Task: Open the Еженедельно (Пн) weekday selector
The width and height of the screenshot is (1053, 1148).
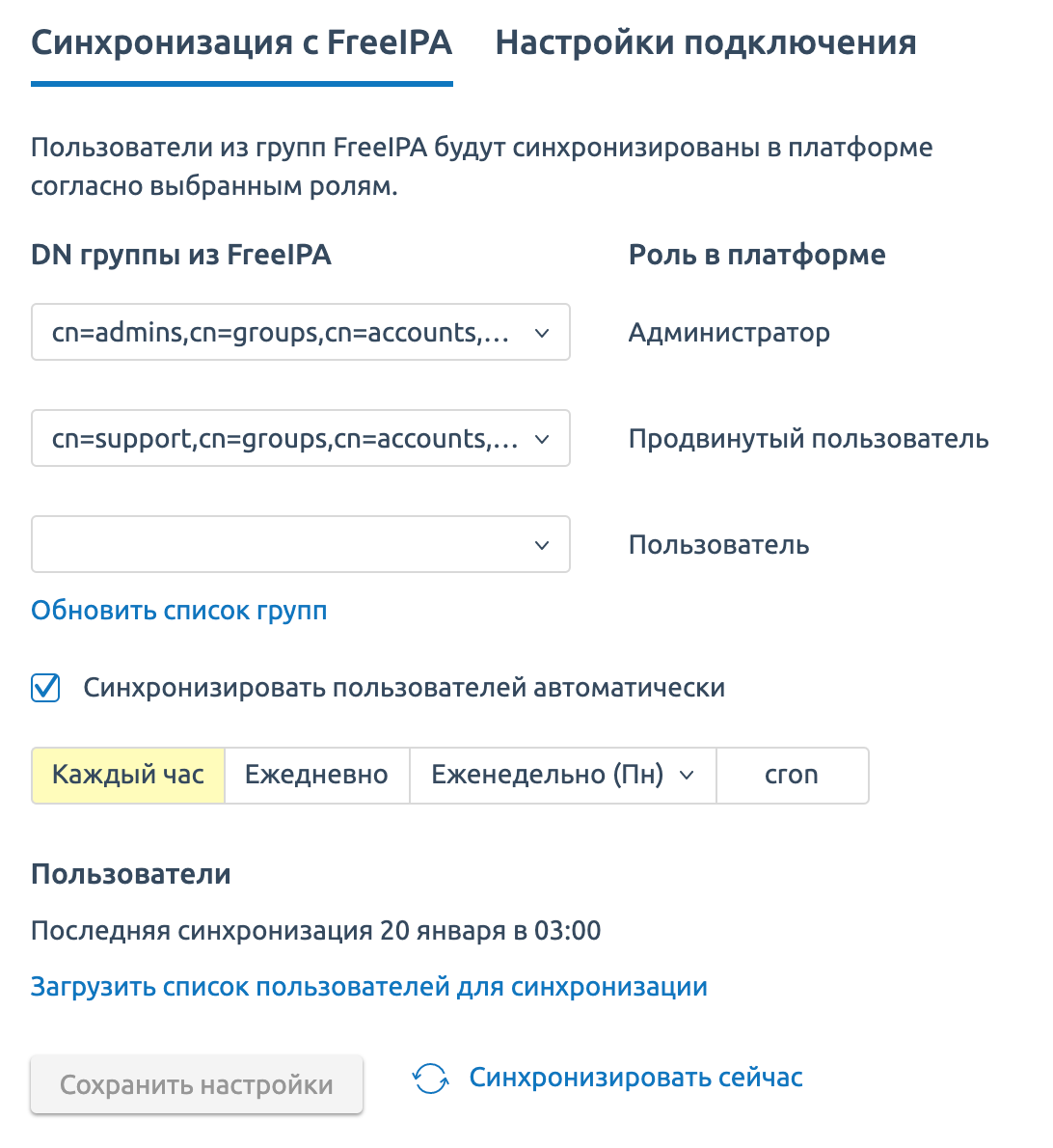Action: (x=563, y=776)
